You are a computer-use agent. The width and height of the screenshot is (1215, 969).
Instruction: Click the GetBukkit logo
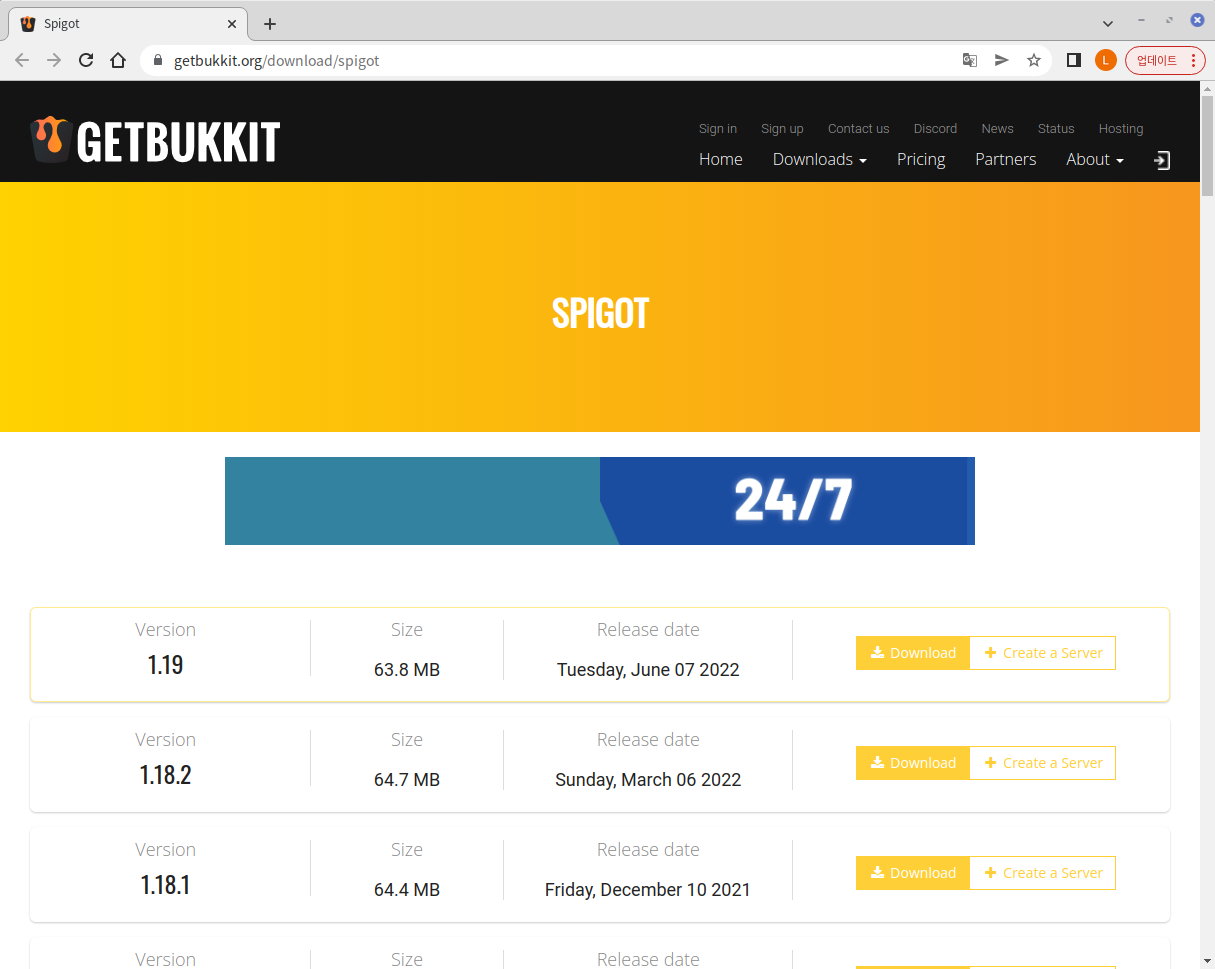155,141
